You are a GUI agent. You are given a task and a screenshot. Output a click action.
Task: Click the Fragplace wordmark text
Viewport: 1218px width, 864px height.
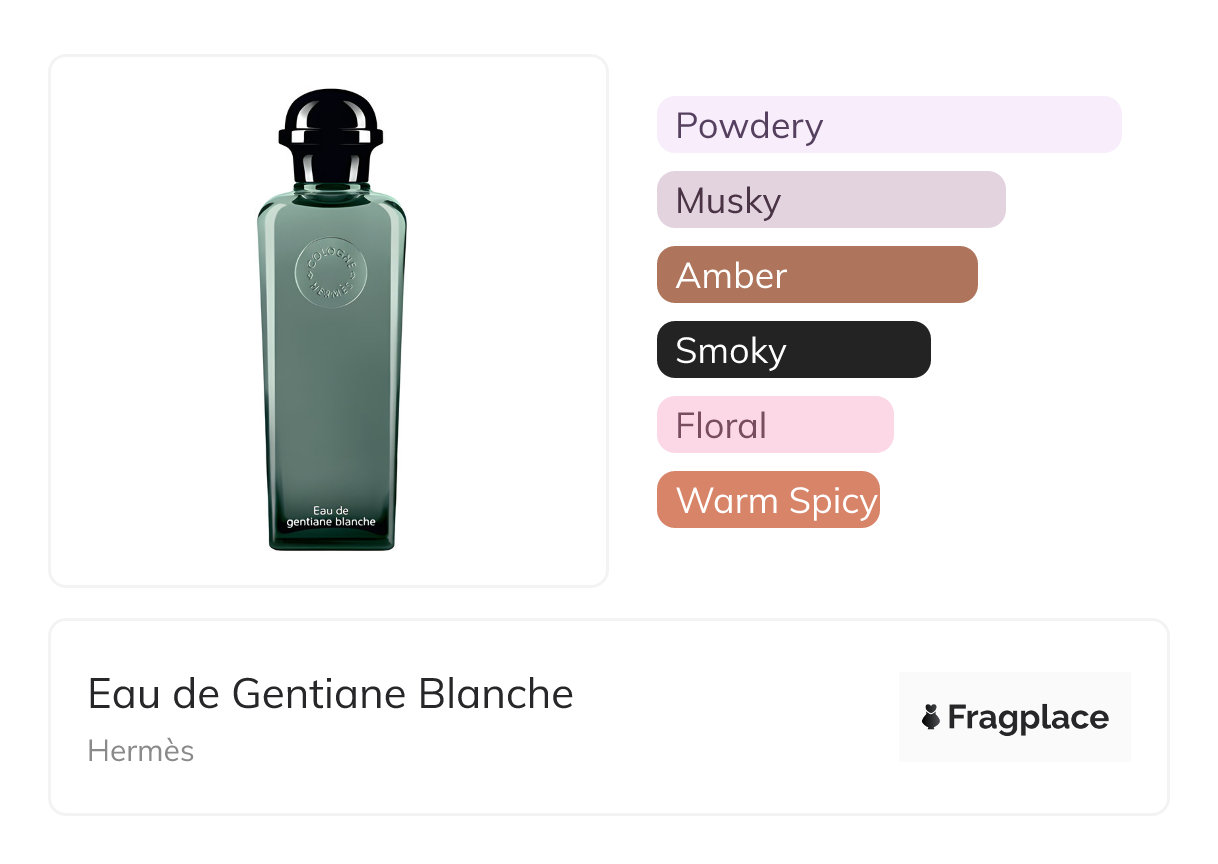[x=1028, y=717]
